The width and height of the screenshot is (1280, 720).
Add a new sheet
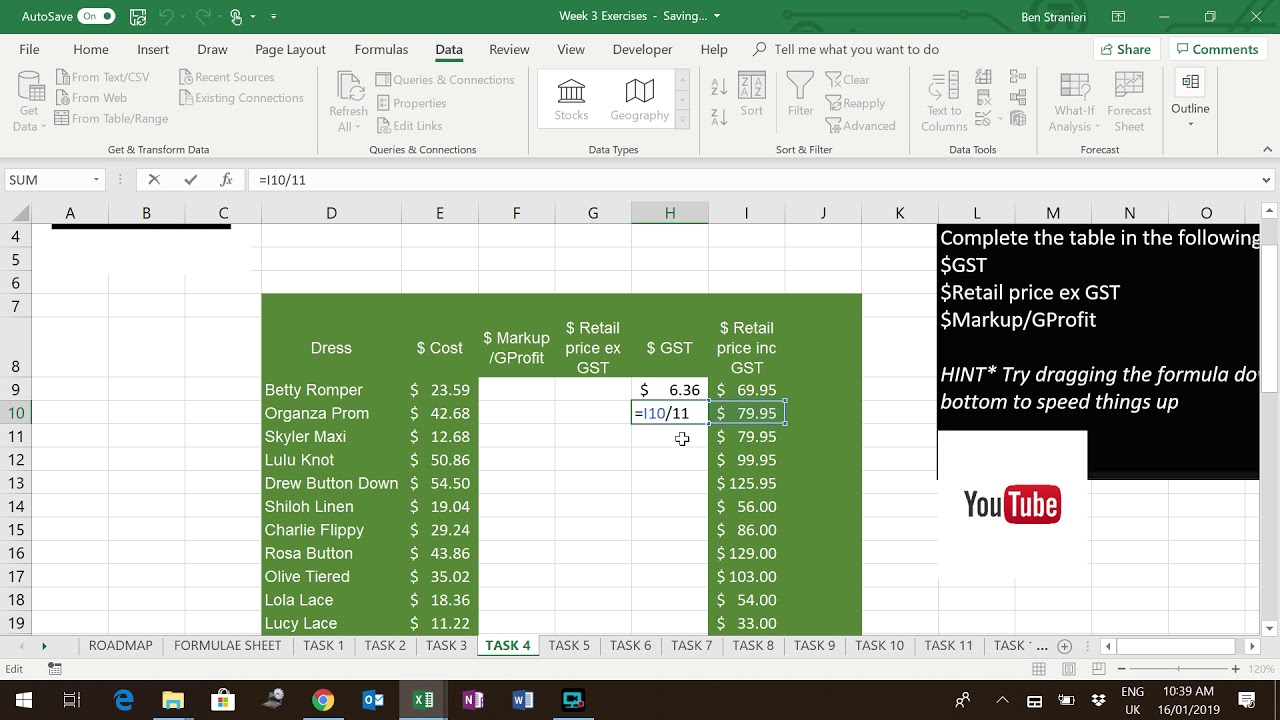click(1065, 646)
